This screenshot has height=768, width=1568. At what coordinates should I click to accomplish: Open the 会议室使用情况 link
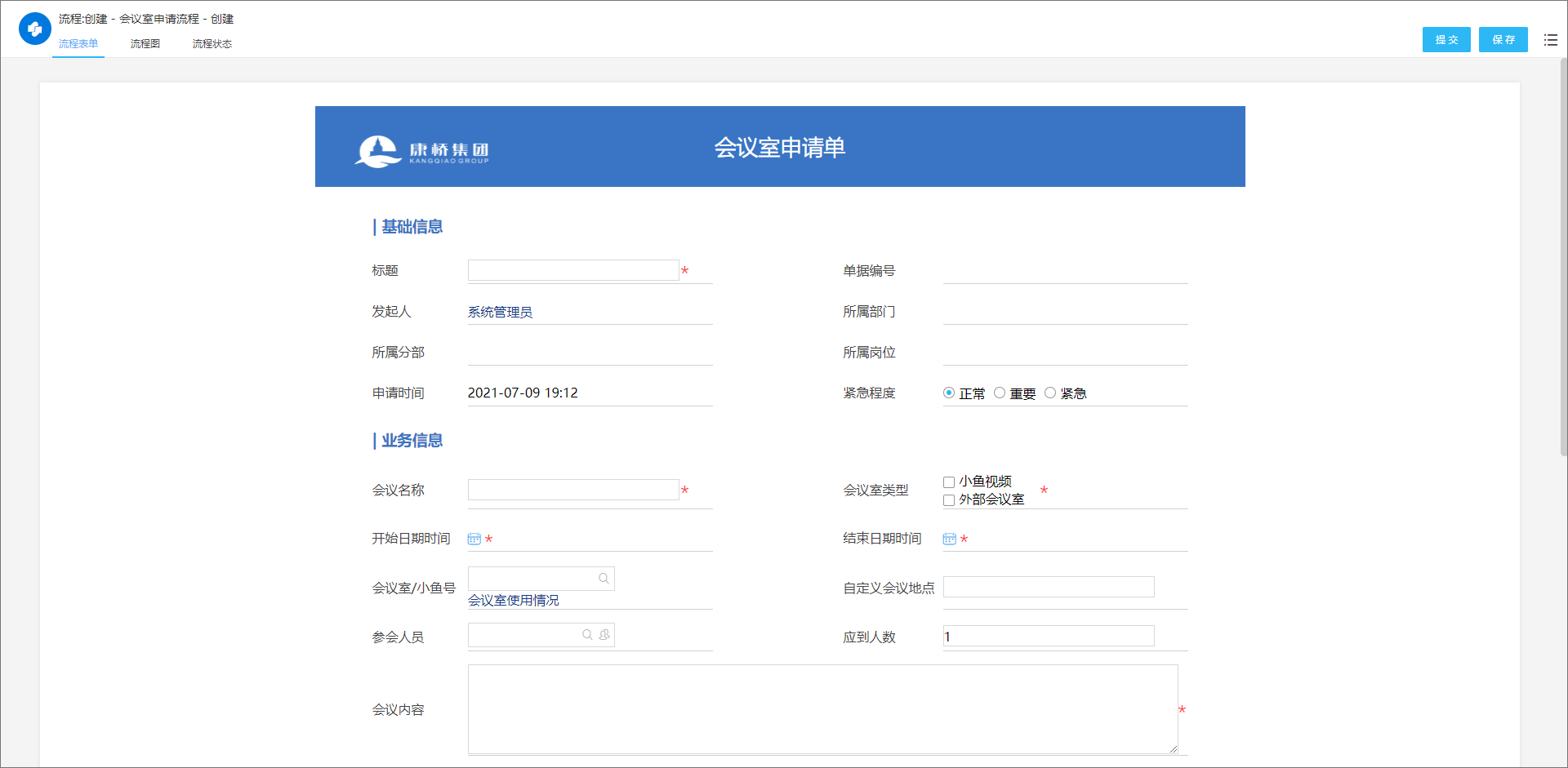click(514, 600)
